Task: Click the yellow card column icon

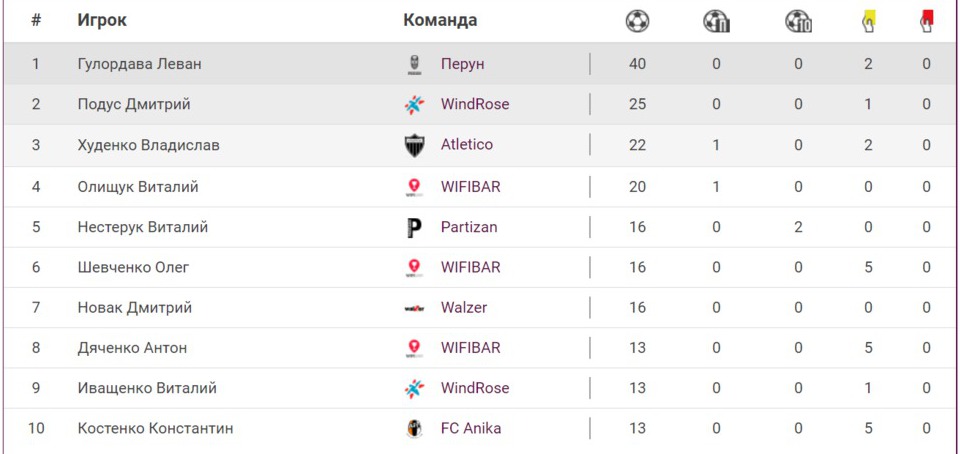Action: tap(868, 21)
